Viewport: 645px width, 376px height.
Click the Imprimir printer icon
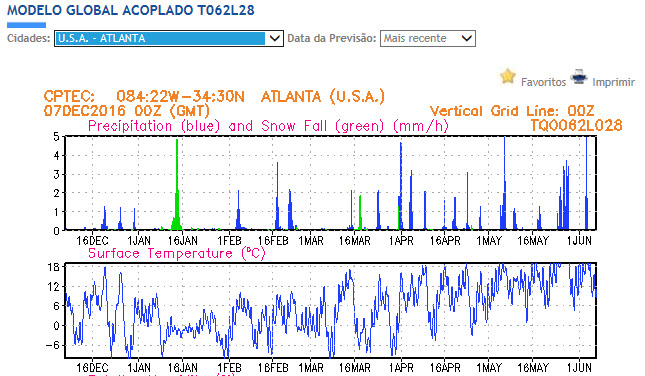(578, 77)
